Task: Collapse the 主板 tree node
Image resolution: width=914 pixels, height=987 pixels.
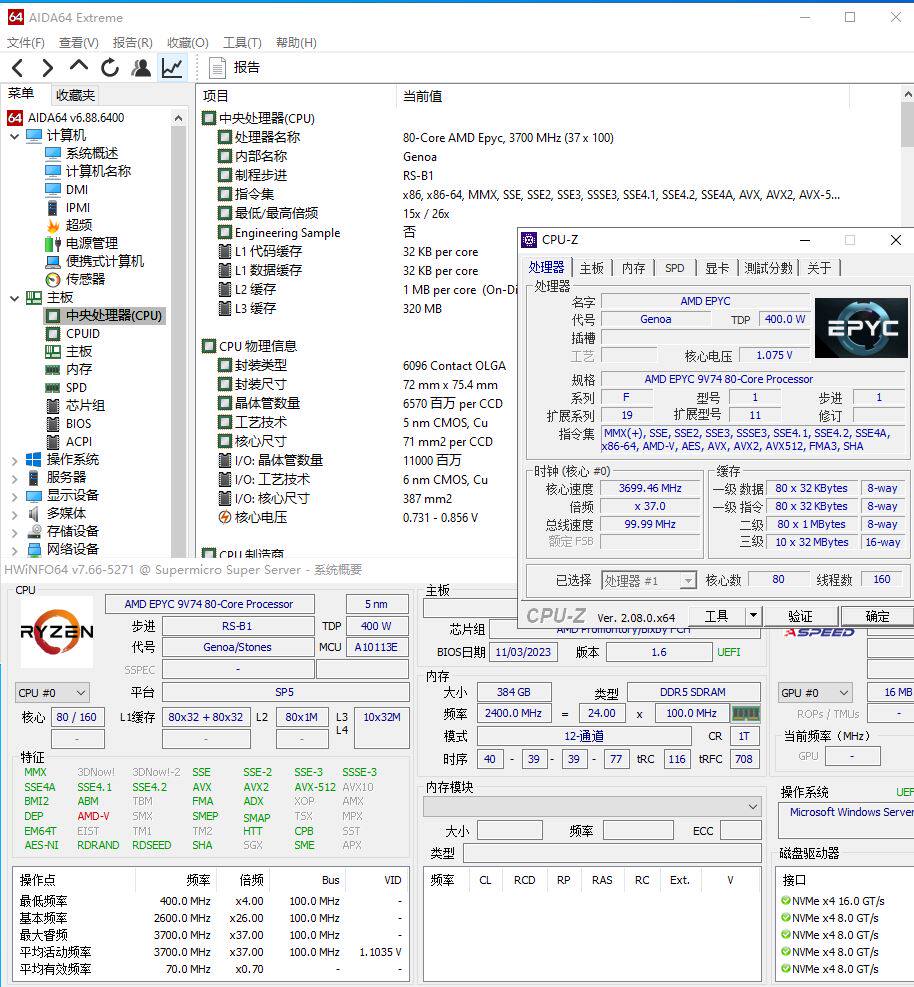Action: 14,298
